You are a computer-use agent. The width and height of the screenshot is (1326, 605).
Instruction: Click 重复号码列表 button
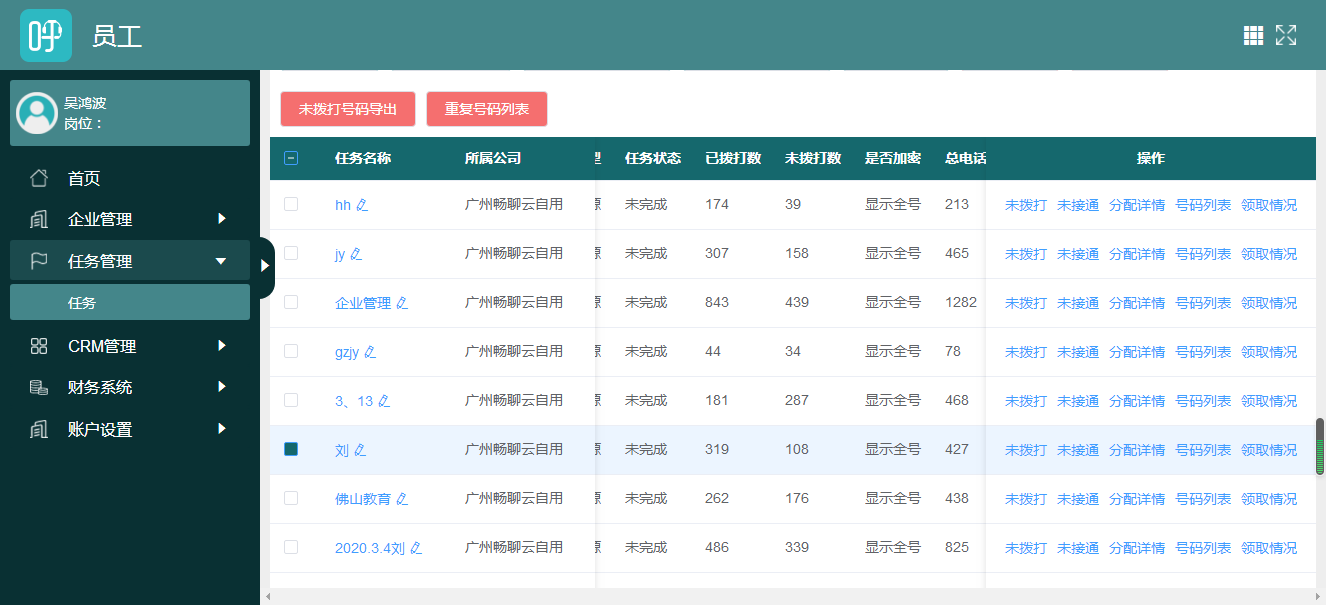pyautogui.click(x=487, y=109)
